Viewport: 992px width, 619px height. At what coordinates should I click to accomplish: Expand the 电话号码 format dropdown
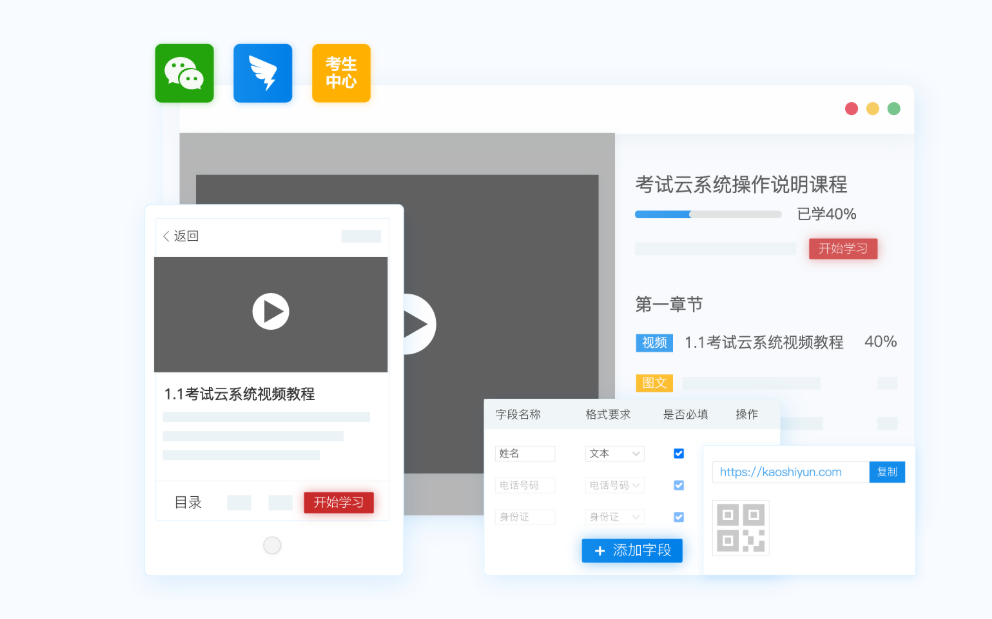tap(614, 485)
